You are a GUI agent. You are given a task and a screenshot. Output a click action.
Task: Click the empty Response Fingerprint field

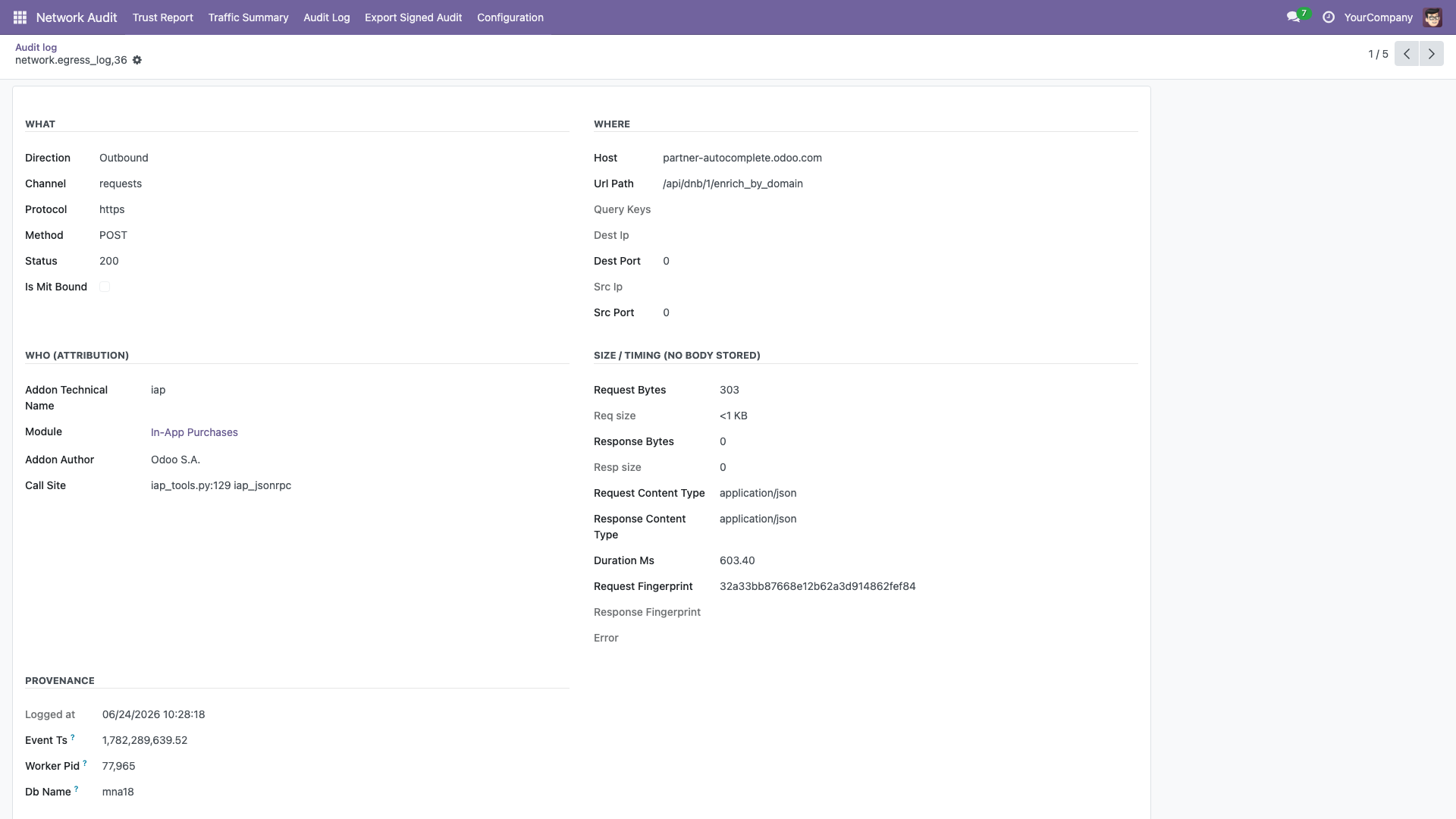point(929,612)
